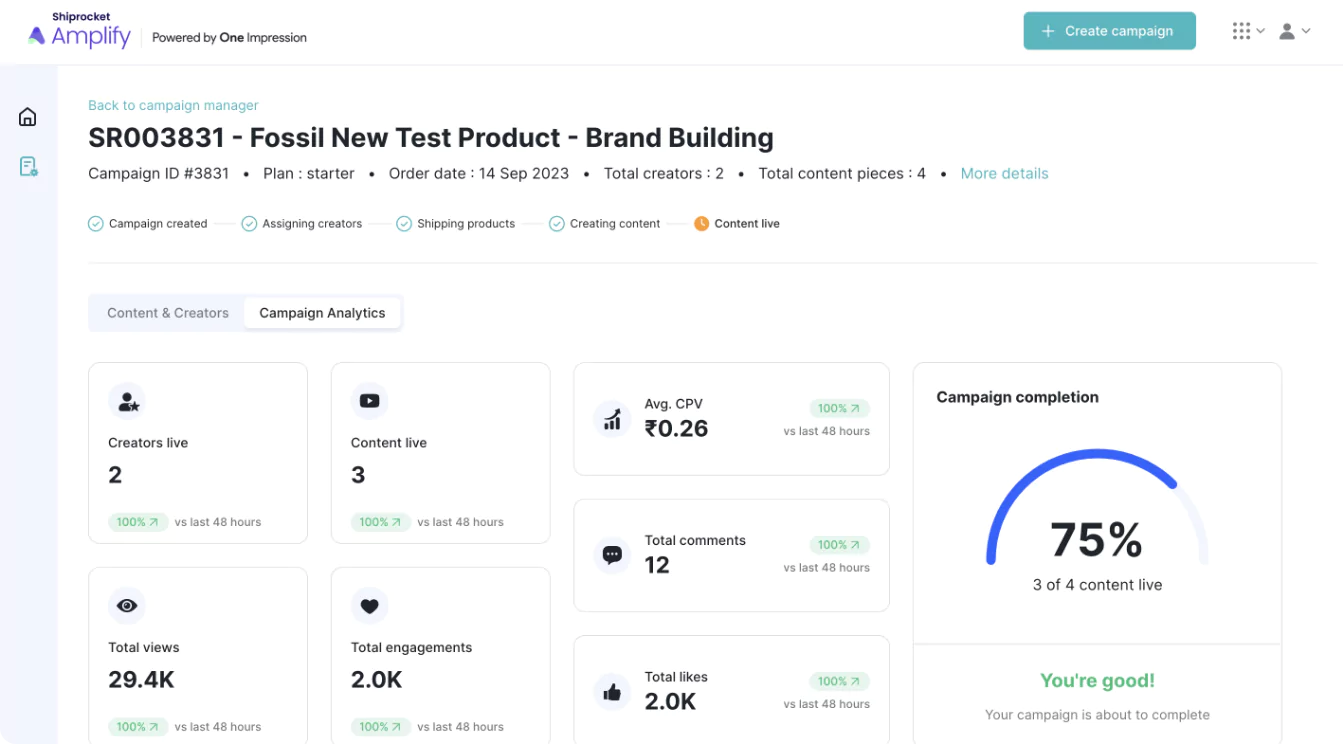Click the Campaign ID #3831 text
Viewport: 1343px width, 744px height.
(x=159, y=173)
